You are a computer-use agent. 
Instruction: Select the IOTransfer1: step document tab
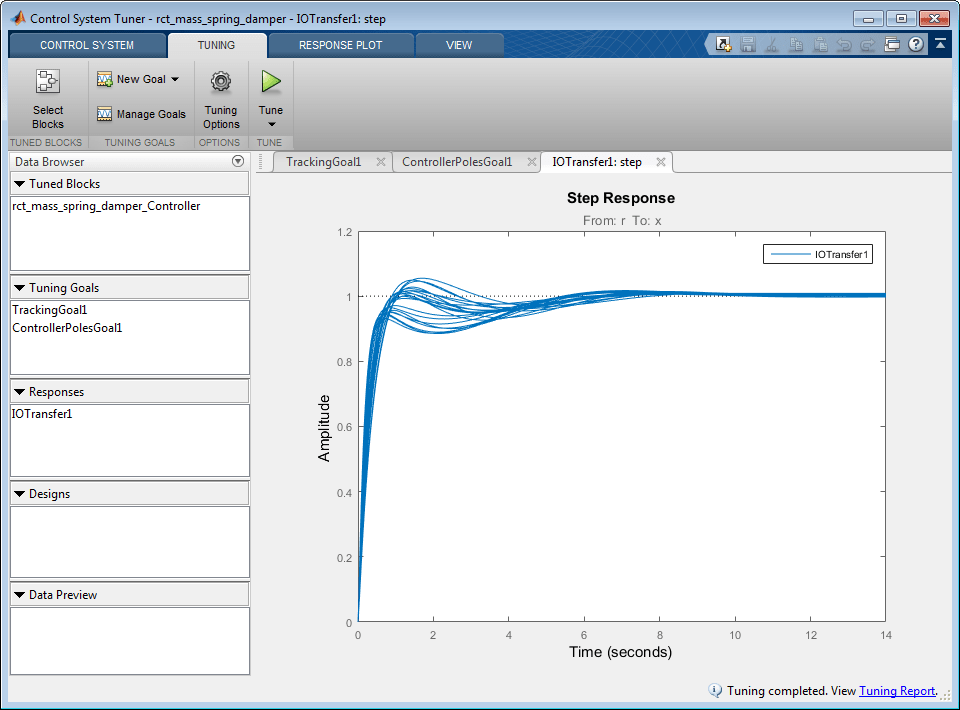[597, 162]
